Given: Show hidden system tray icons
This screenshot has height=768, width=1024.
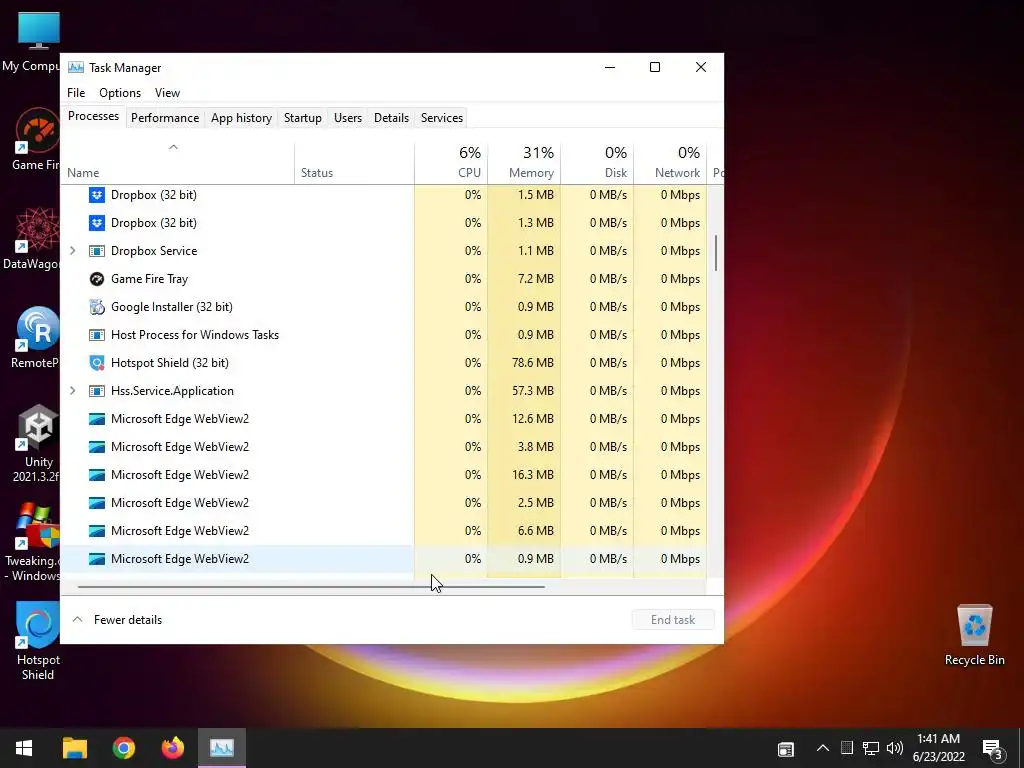Looking at the screenshot, I should pyautogui.click(x=823, y=748).
